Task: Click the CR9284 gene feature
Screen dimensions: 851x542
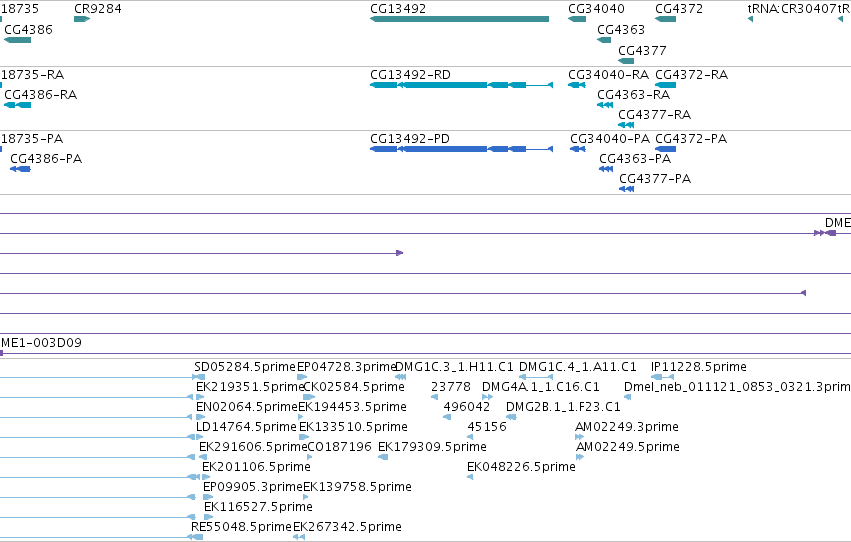Action: [x=82, y=19]
